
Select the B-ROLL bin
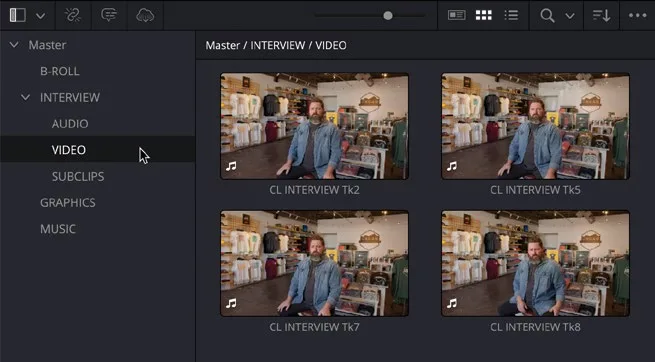(x=60, y=71)
